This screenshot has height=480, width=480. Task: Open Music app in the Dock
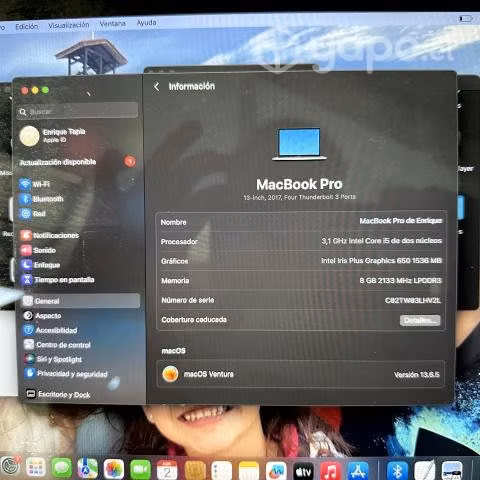[x=330, y=471]
